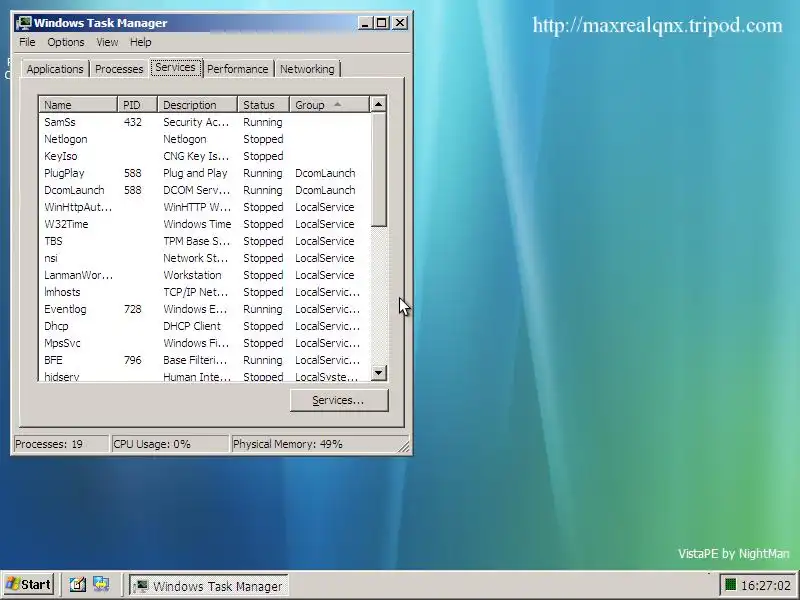
Task: Open the Help menu
Action: click(140, 42)
